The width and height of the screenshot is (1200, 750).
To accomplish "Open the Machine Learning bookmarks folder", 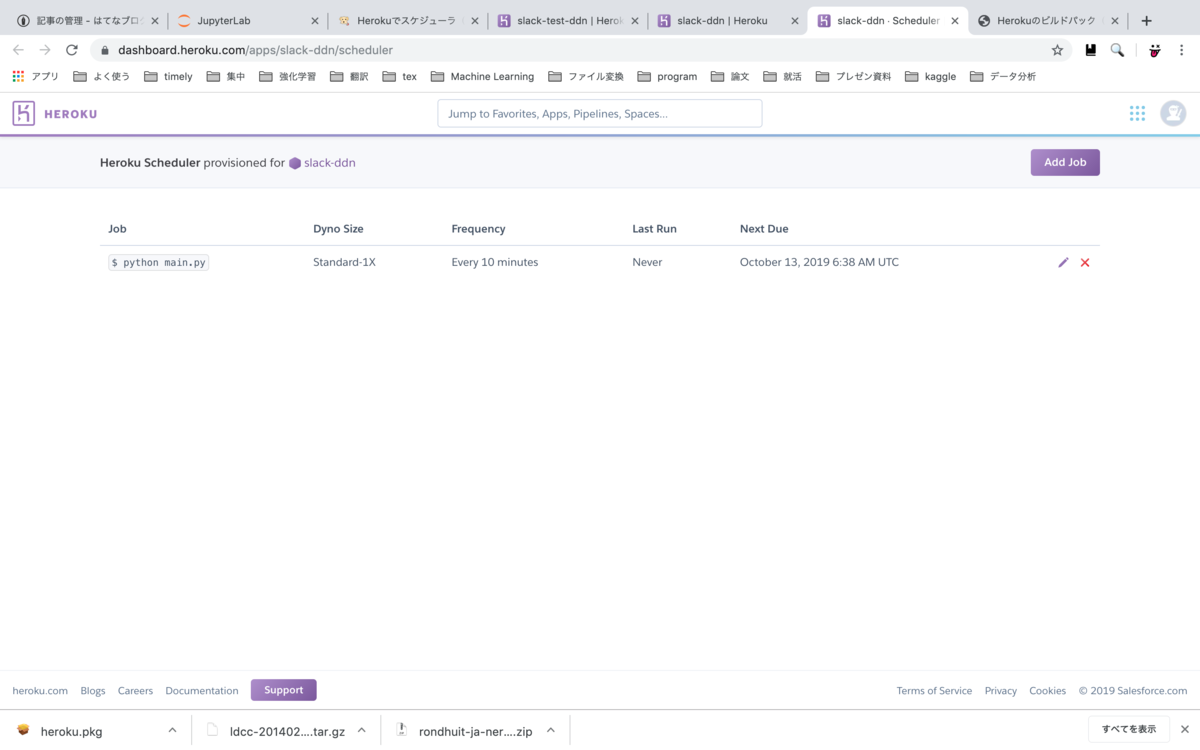I will (x=483, y=76).
